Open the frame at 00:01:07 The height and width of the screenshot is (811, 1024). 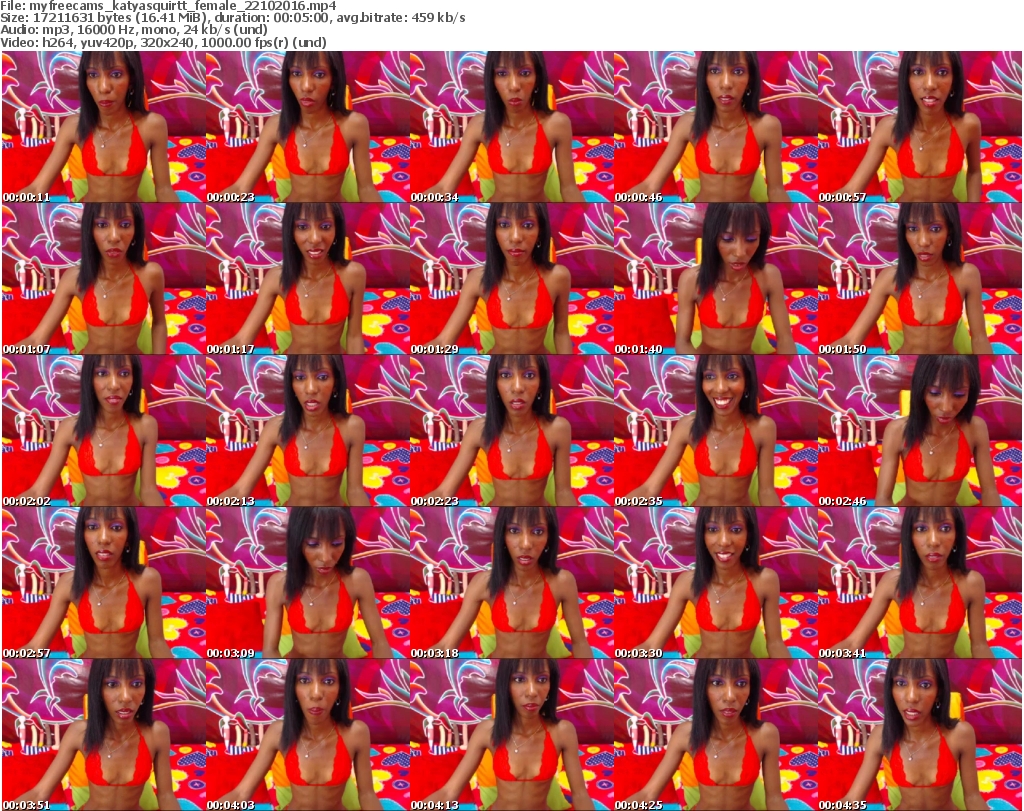tap(103, 279)
